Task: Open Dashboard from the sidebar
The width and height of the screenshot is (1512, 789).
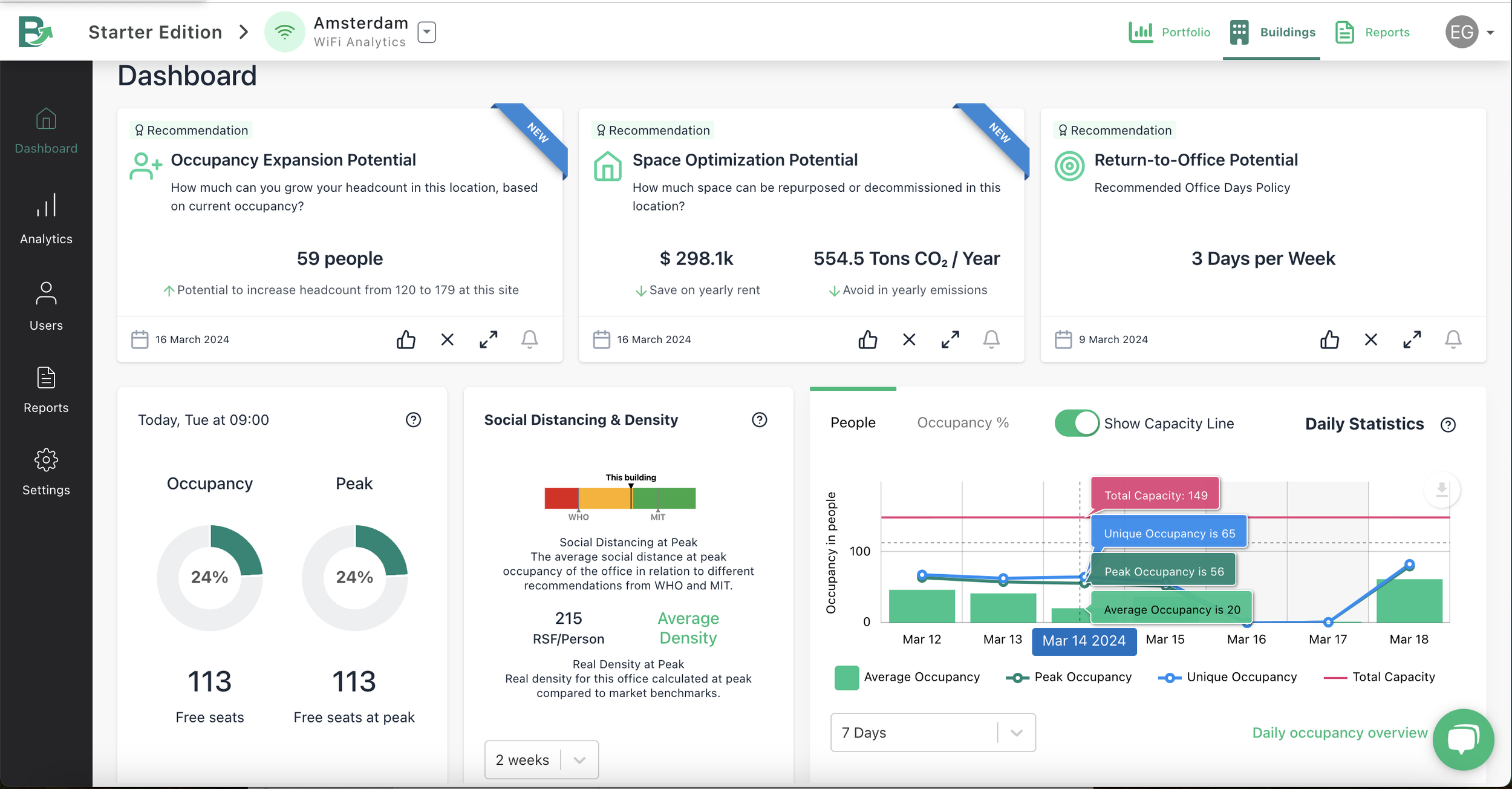Action: pyautogui.click(x=46, y=131)
